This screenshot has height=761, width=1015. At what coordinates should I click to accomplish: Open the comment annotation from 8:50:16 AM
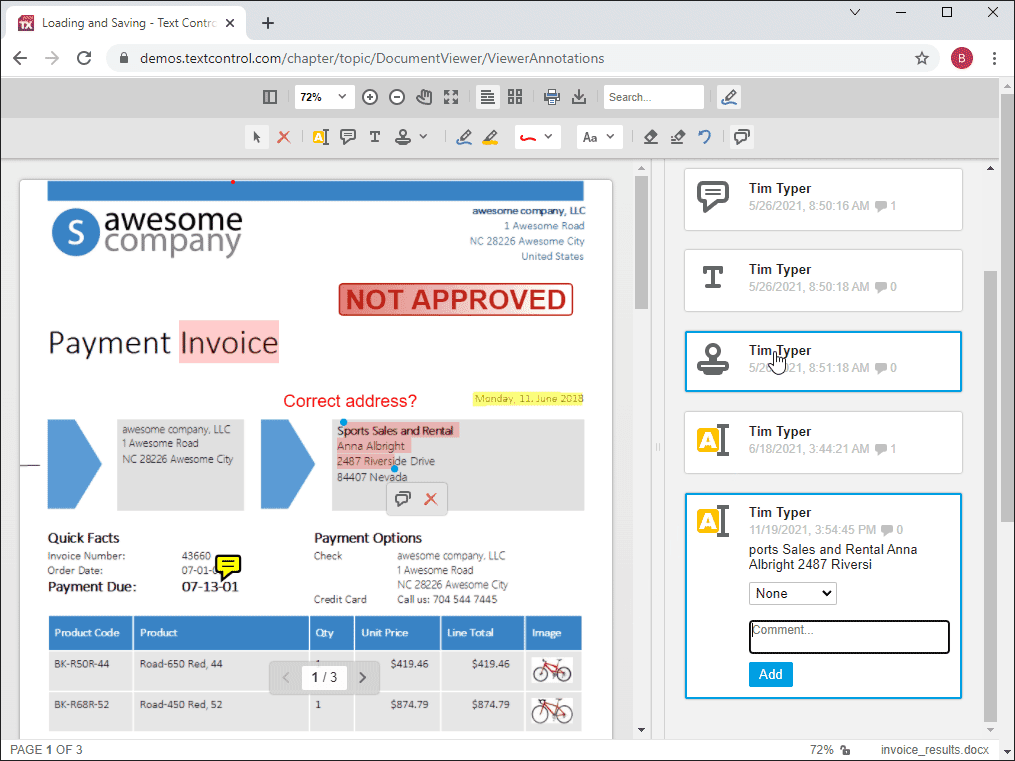click(823, 199)
